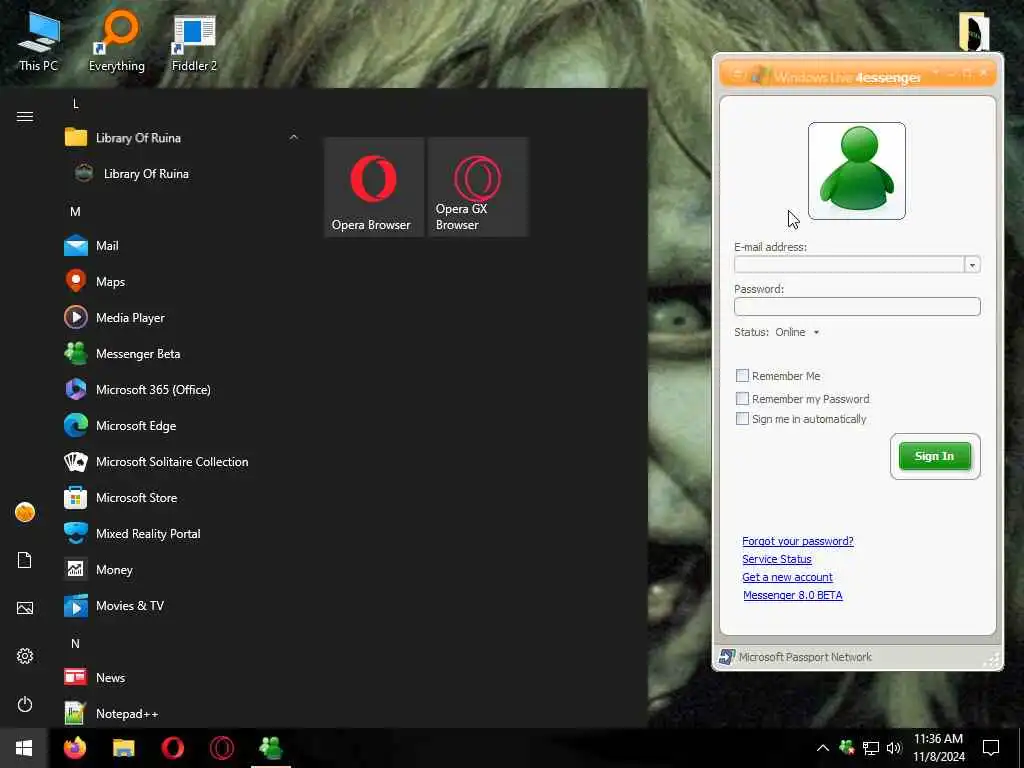Open the Service Status link
Viewport: 1024px width, 768px height.
pos(776,559)
